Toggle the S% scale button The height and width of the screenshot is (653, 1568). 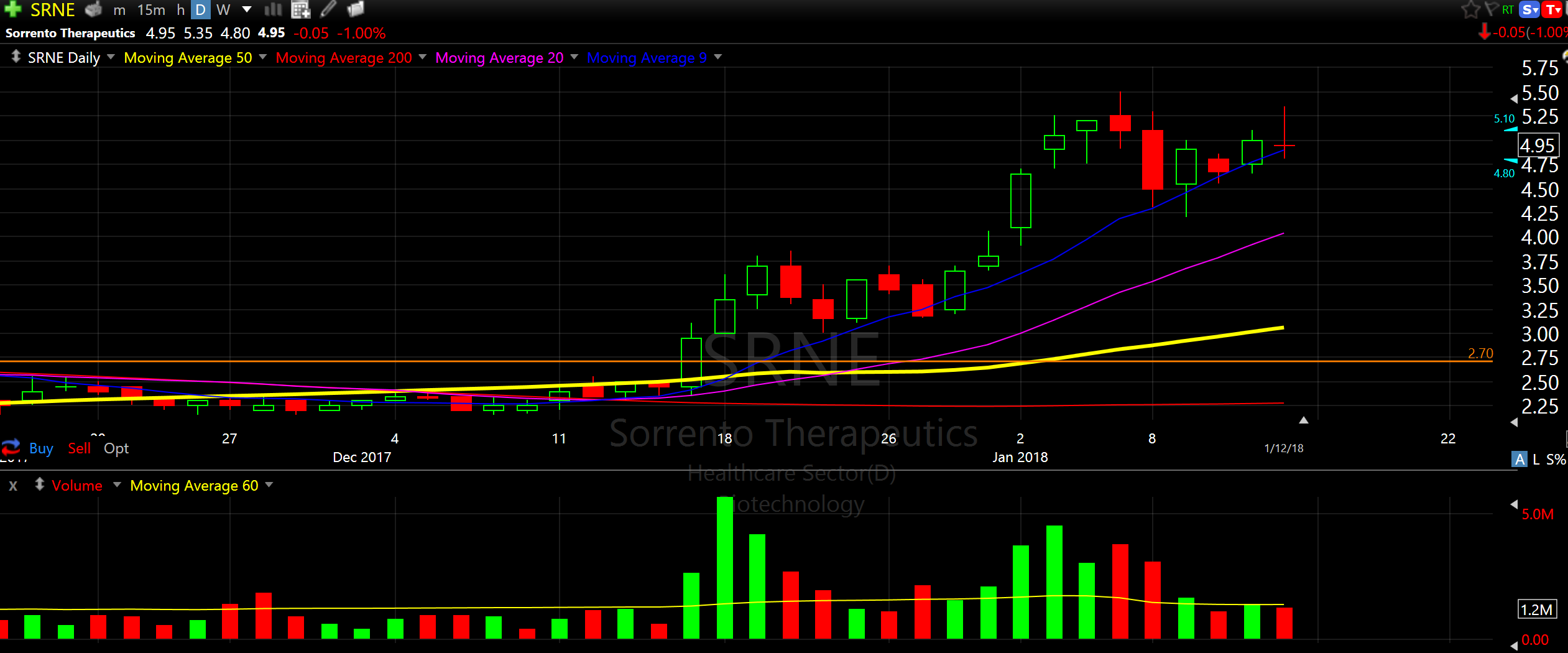[x=1556, y=460]
